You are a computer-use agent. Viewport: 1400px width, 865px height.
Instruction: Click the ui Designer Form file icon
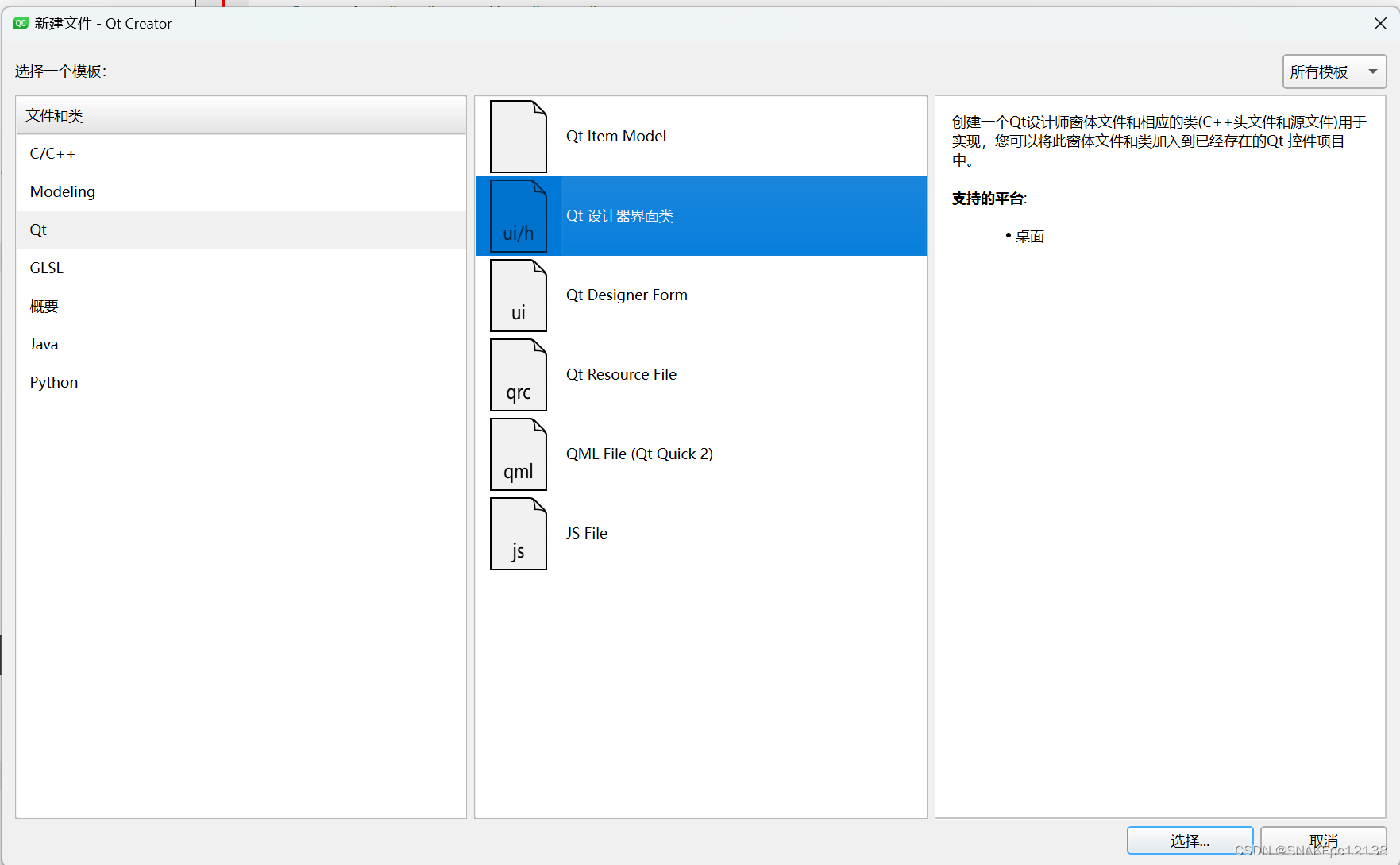tap(519, 295)
